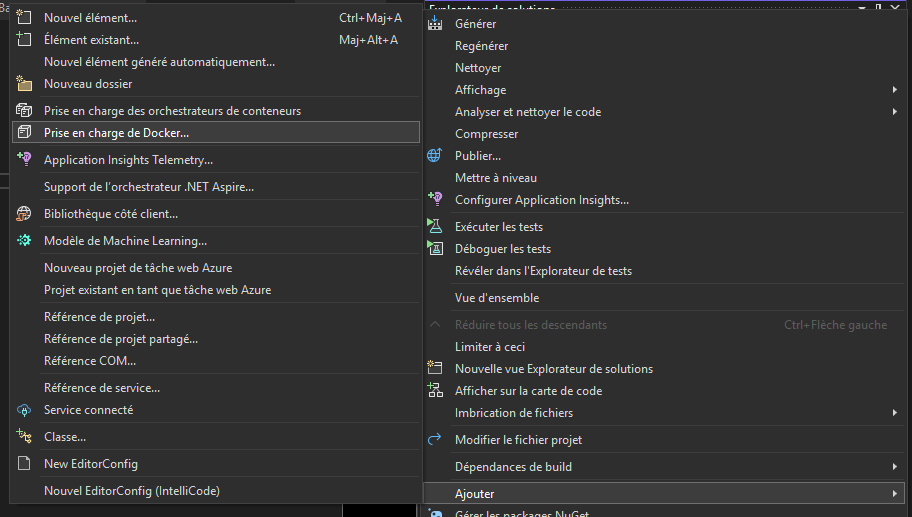Click the Modifier le fichier projet arrow icon
Viewport: 912px width, 517px height.
pyautogui.click(x=434, y=440)
